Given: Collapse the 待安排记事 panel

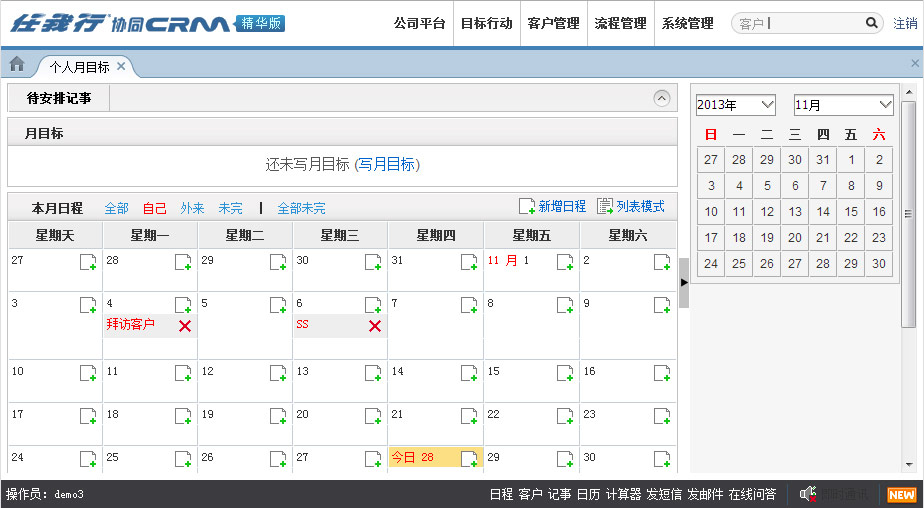Looking at the screenshot, I should pos(661,98).
